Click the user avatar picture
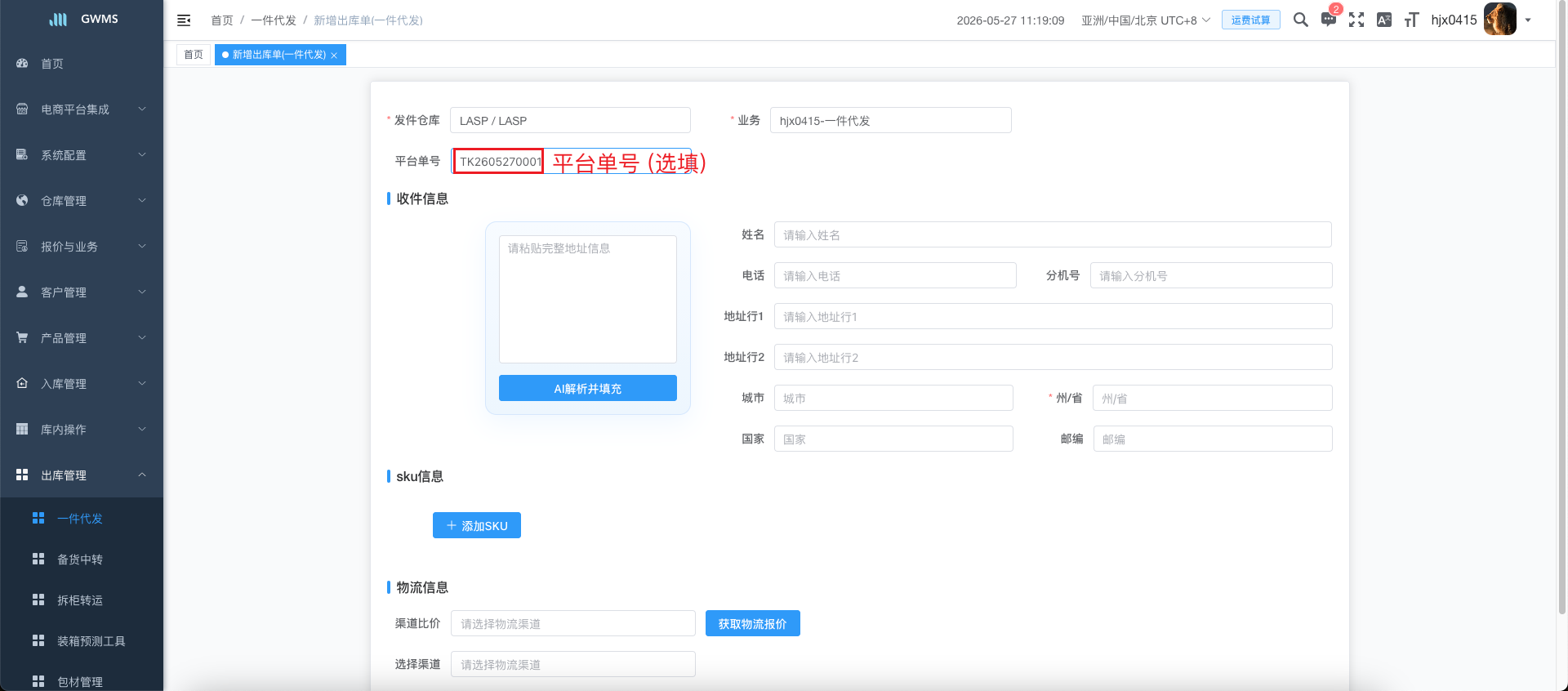This screenshot has height=691, width=1568. (1500, 20)
